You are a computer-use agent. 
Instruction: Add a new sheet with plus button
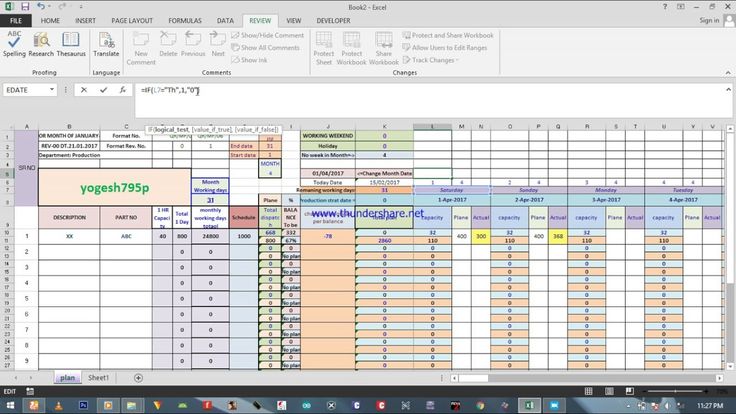[138, 378]
